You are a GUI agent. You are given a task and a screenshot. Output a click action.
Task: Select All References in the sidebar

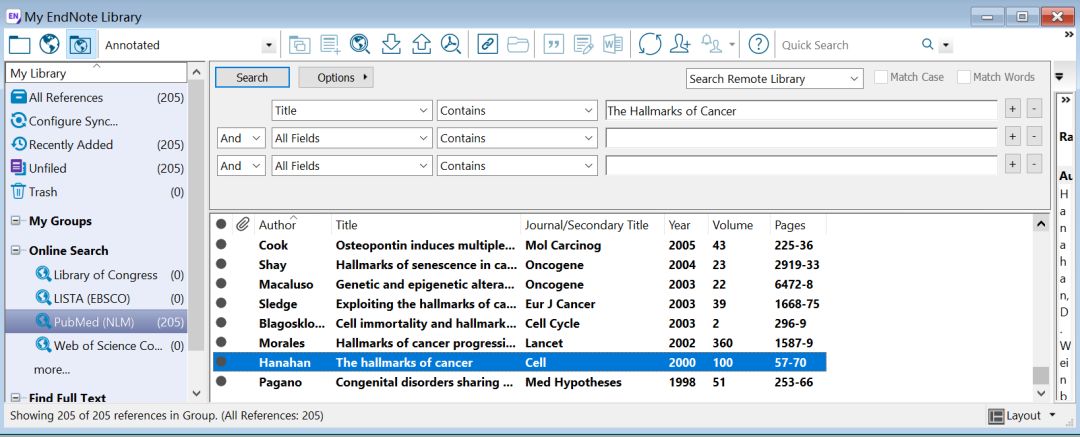point(96,98)
